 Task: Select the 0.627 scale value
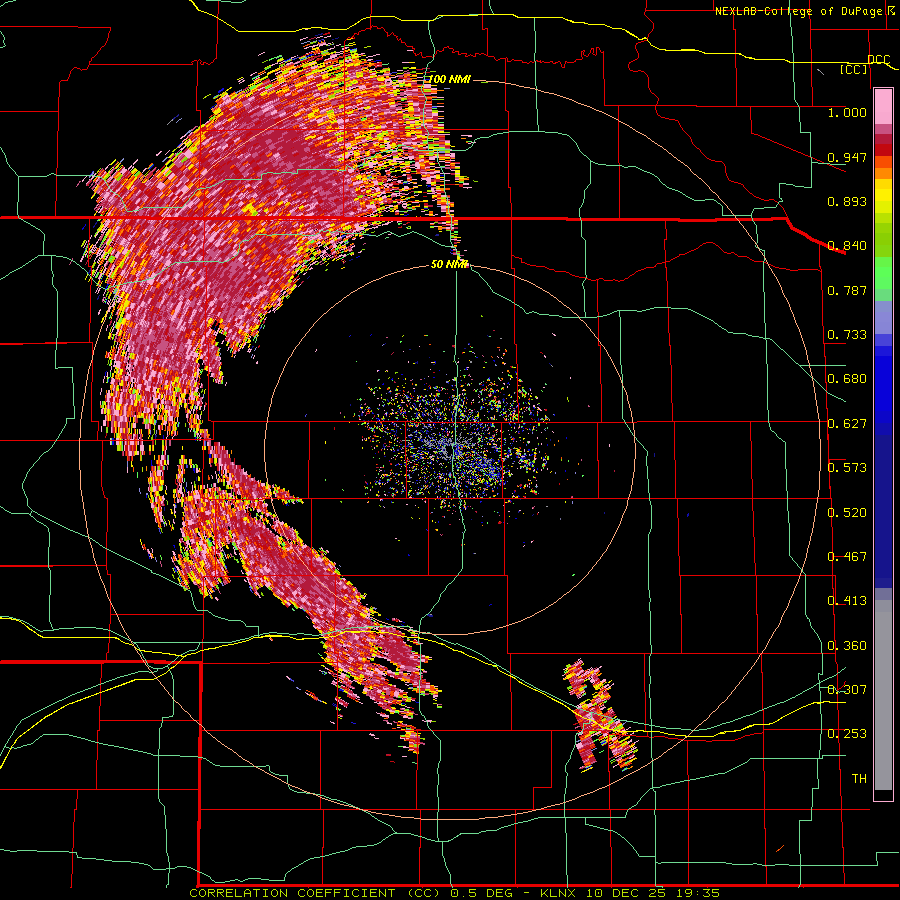coord(847,424)
